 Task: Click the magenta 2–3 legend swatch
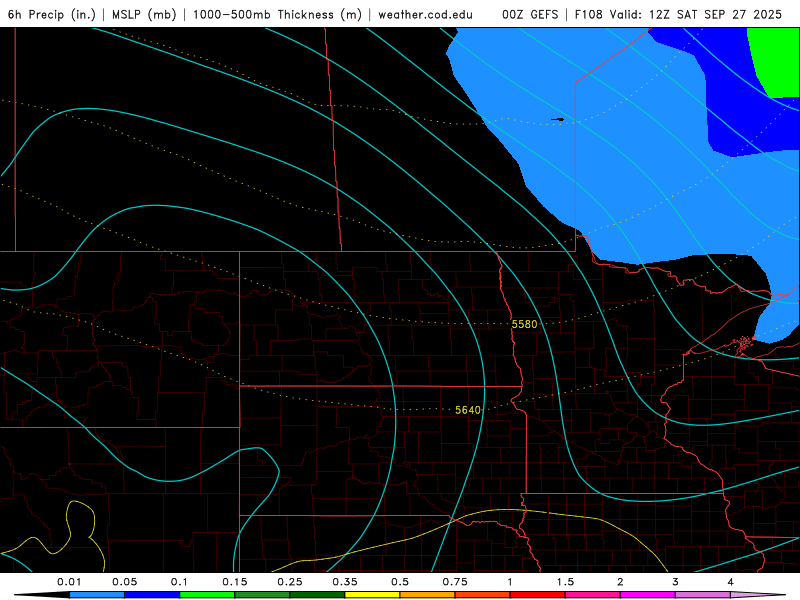point(648,595)
